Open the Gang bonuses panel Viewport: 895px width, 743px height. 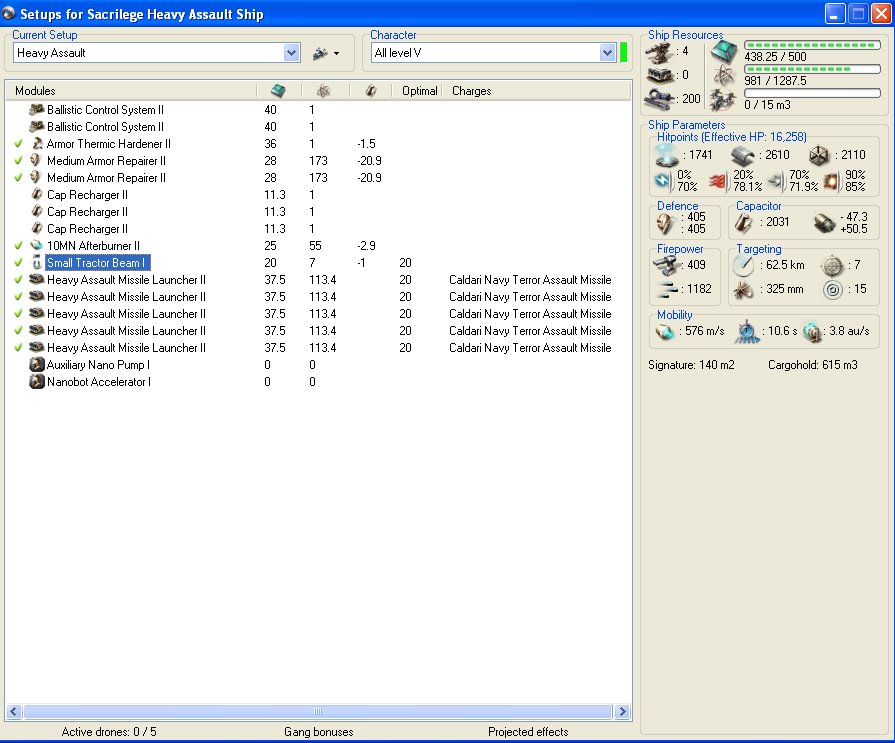(x=319, y=732)
